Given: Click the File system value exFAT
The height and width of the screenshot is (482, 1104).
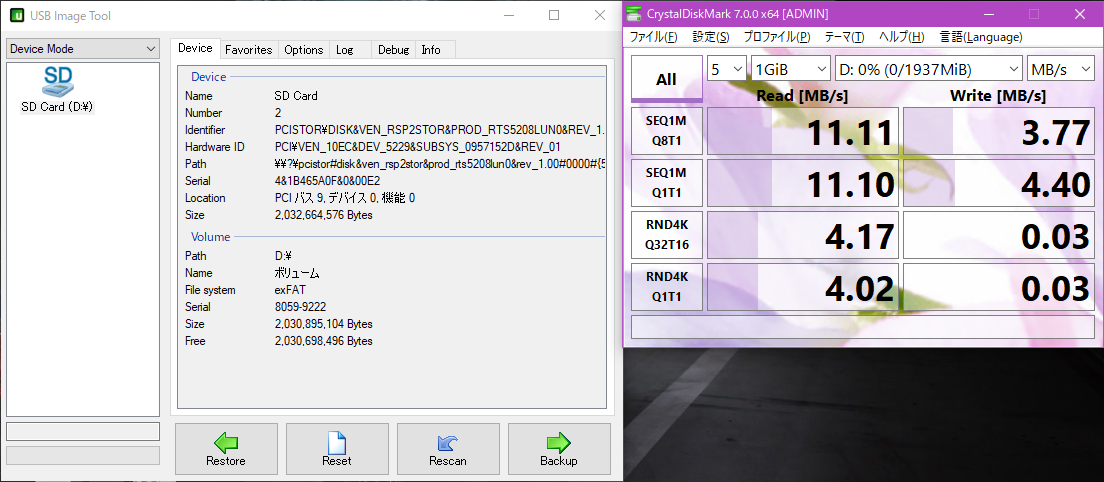Looking at the screenshot, I should 290,290.
